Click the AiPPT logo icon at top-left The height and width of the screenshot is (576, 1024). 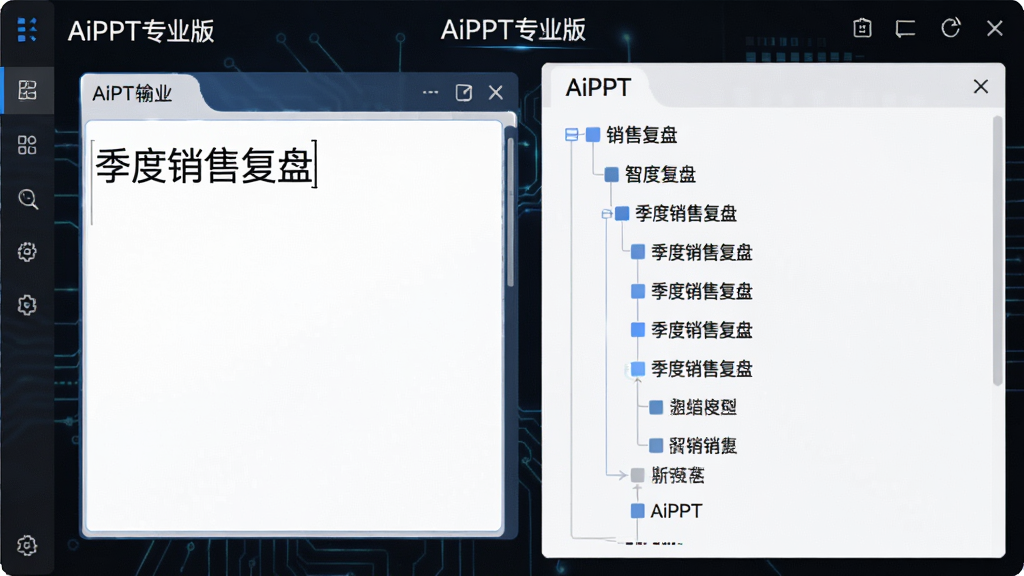(x=27, y=29)
